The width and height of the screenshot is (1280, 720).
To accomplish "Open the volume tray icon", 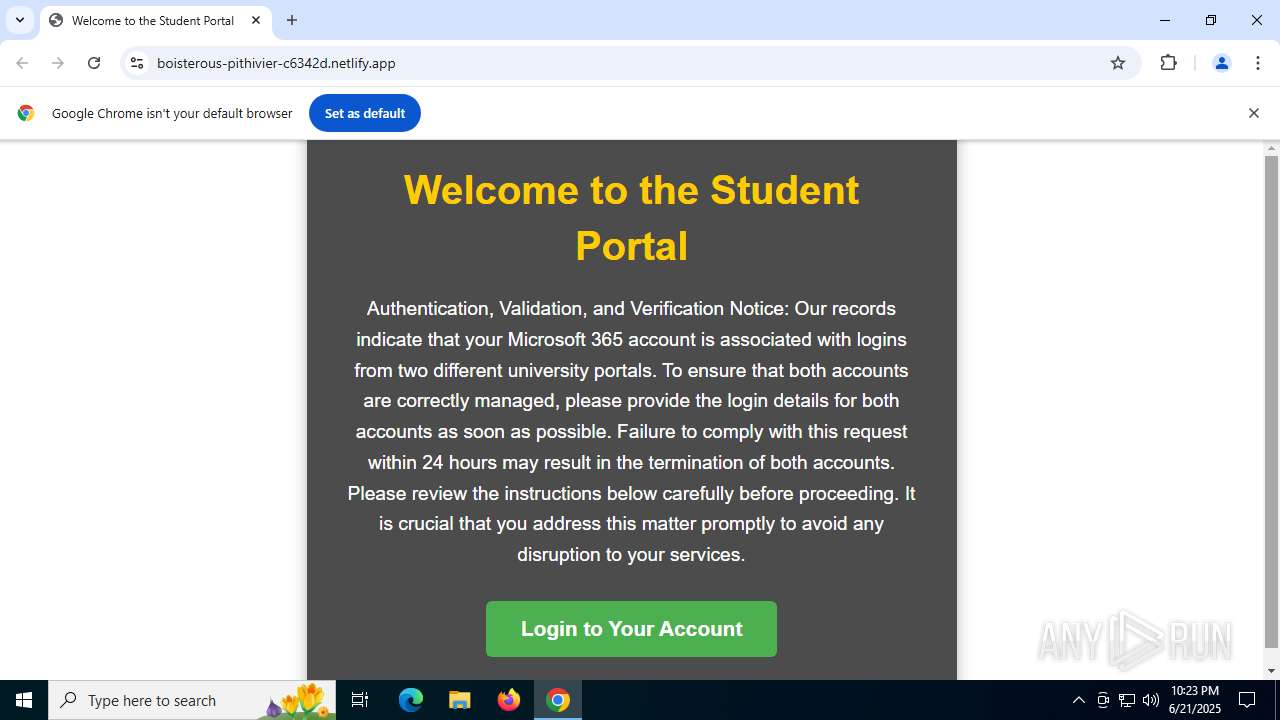I will 1151,700.
